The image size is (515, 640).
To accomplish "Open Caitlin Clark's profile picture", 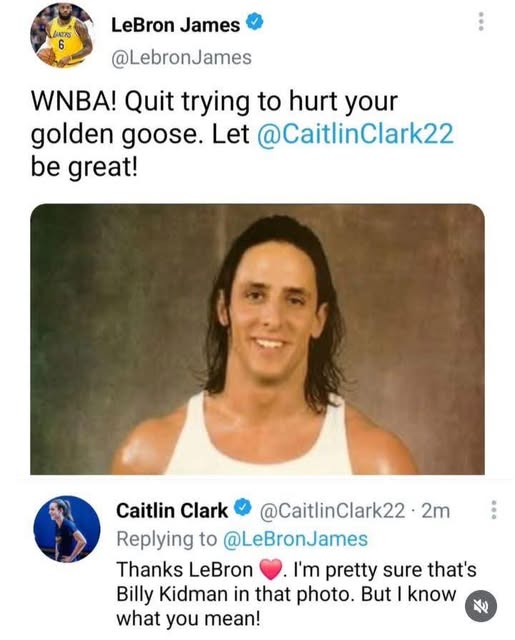I will [67, 529].
